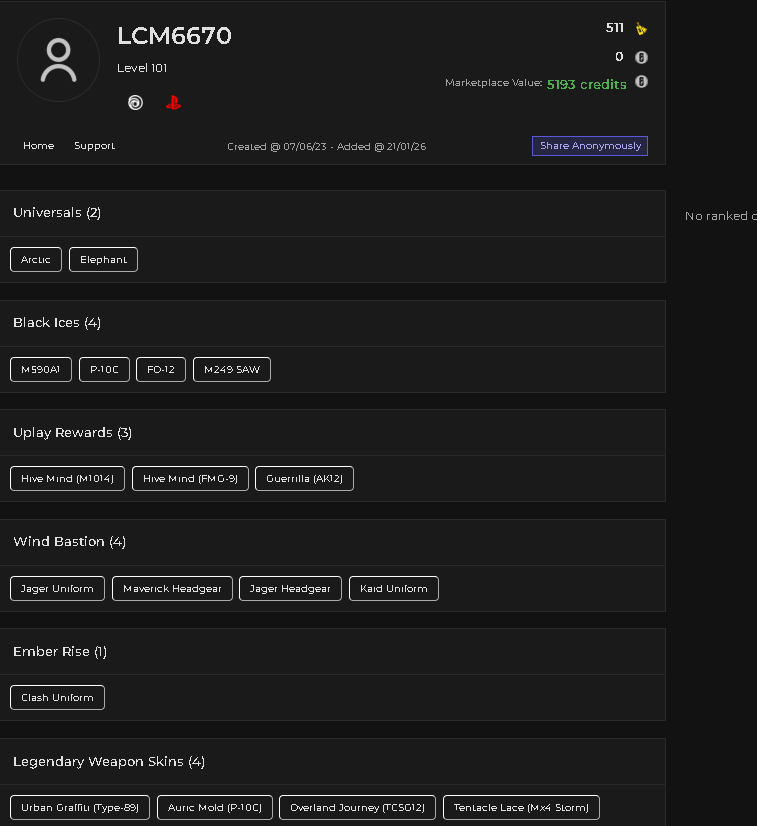Viewport: 757px width, 826px height.
Task: Click the red PlayStation icon
Action: click(x=173, y=102)
